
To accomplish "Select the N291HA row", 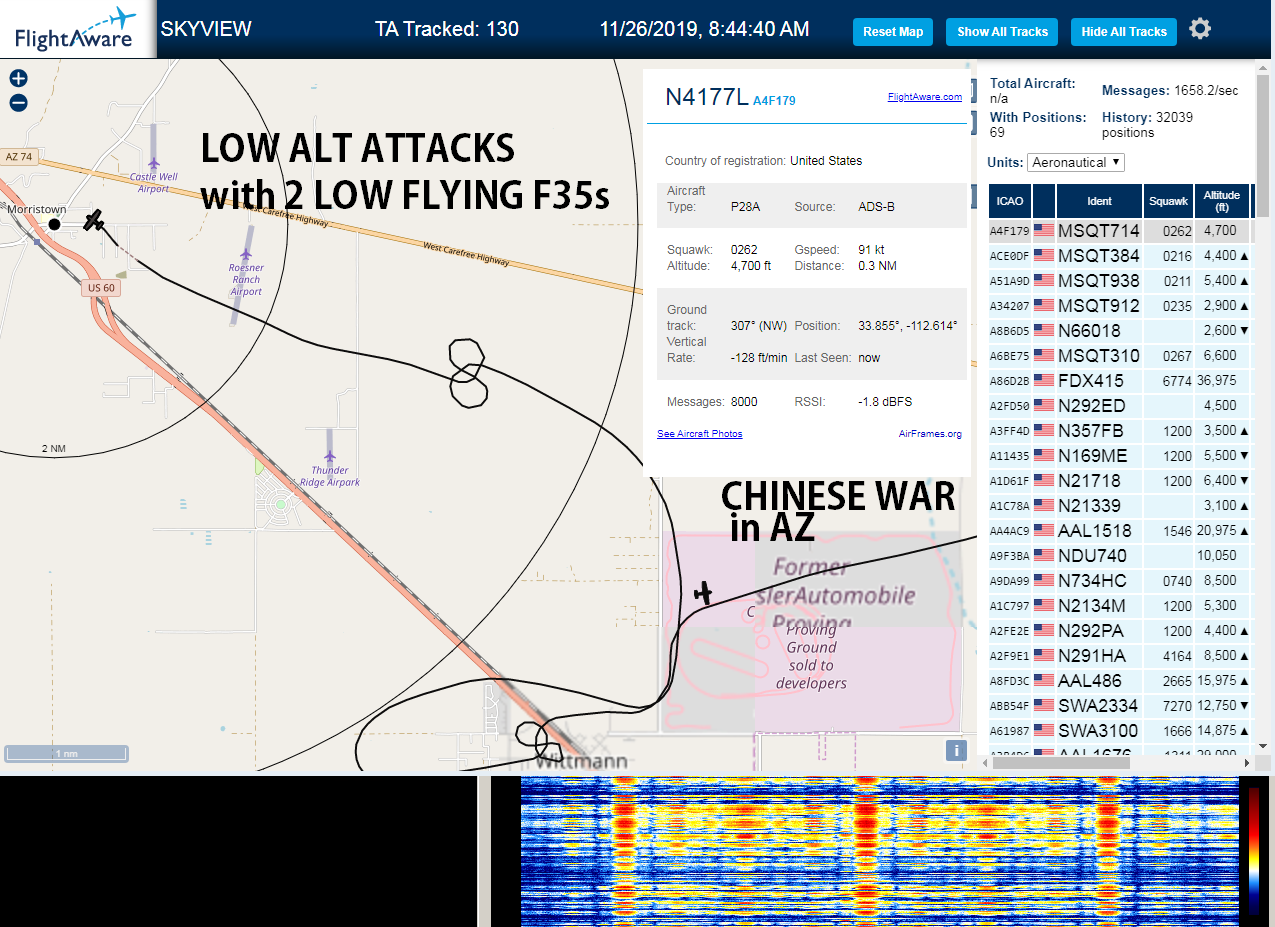I will 1120,655.
